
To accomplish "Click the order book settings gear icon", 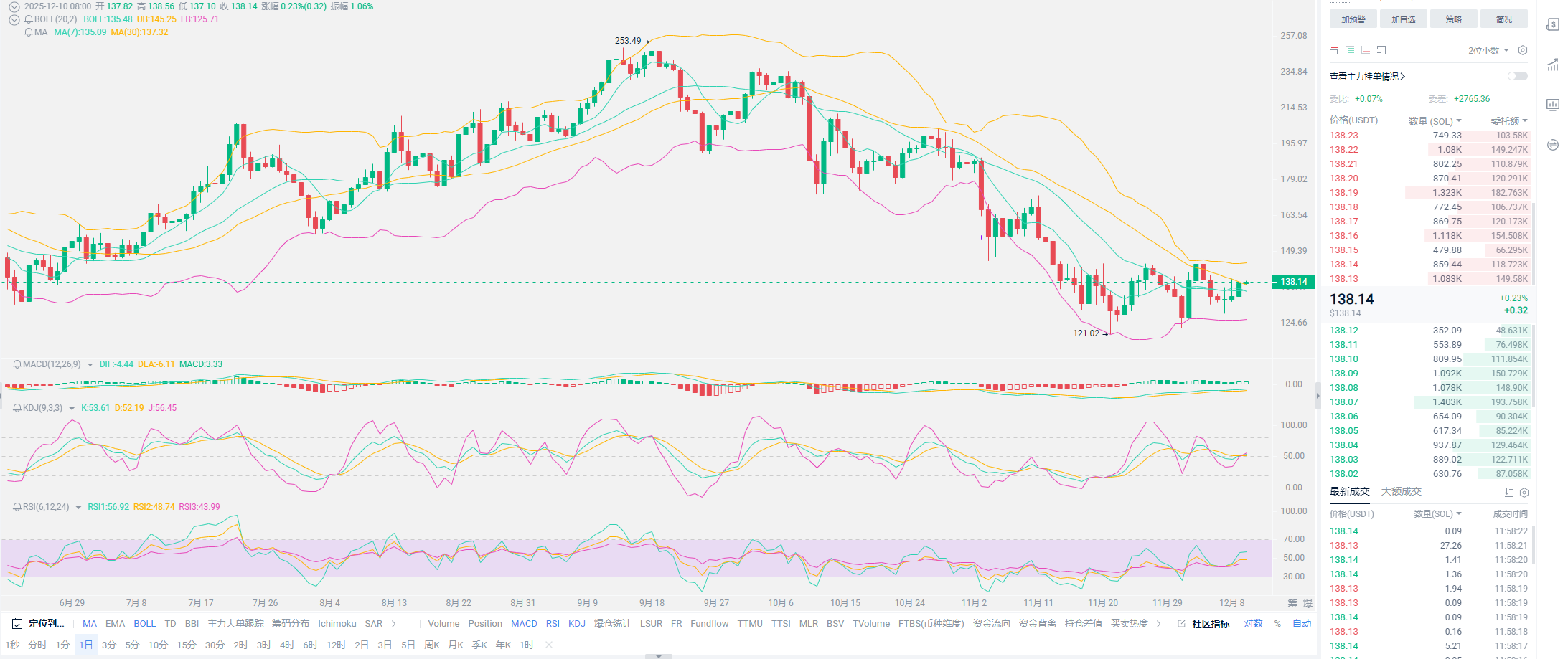I will pos(1523,50).
